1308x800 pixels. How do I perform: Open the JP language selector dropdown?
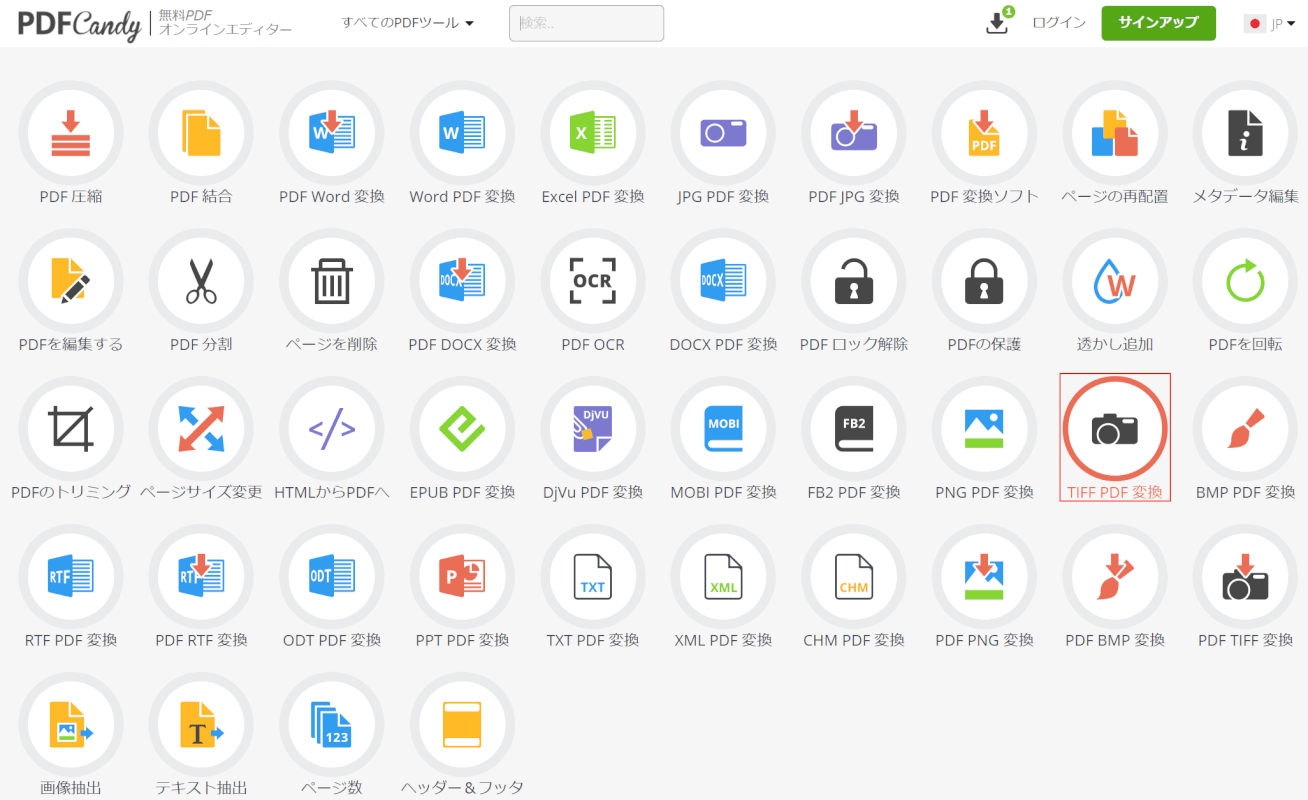1269,23
